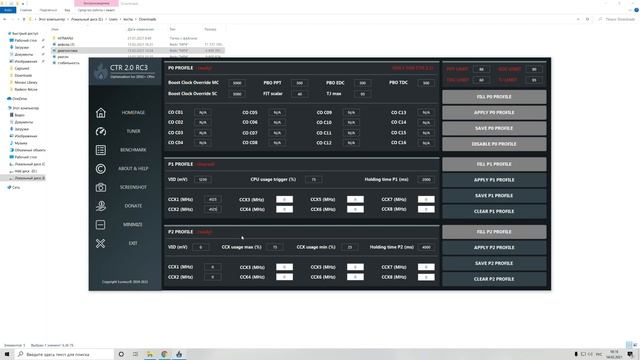Image resolution: width=640 pixels, height=360 pixels.
Task: Focus P1 CCX3 (MHz) white field
Action: click(x=284, y=200)
